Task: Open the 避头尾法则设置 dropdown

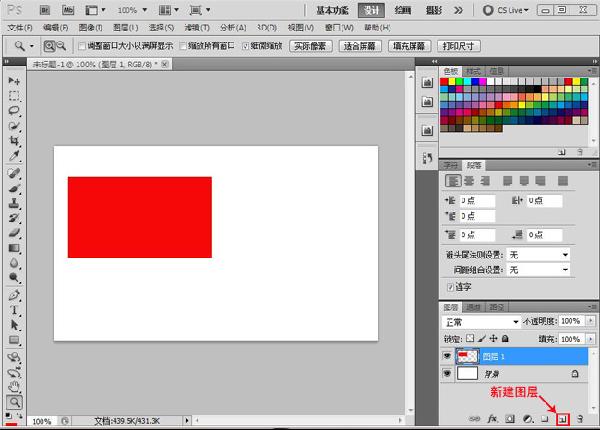Action: click(538, 255)
